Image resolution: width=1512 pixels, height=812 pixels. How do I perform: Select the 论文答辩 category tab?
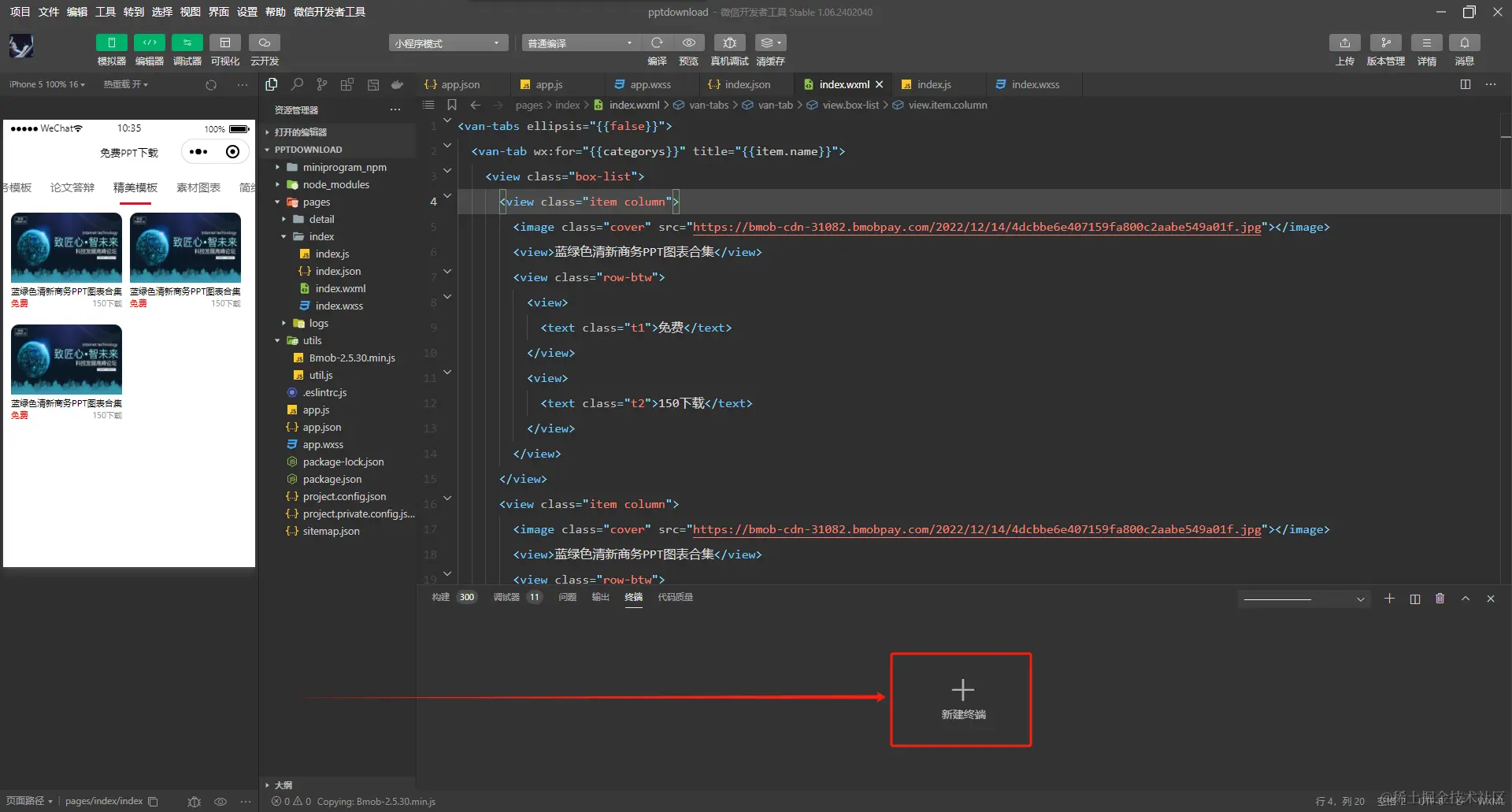[72, 187]
